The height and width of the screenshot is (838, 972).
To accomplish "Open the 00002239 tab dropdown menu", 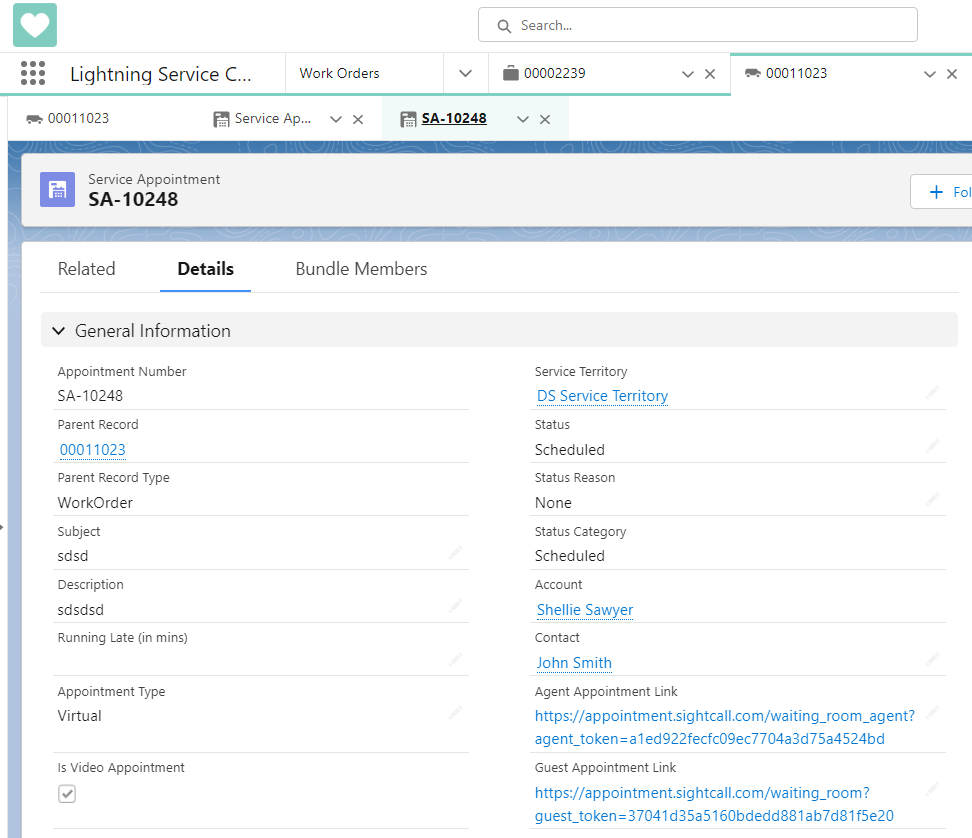I will 687,74.
